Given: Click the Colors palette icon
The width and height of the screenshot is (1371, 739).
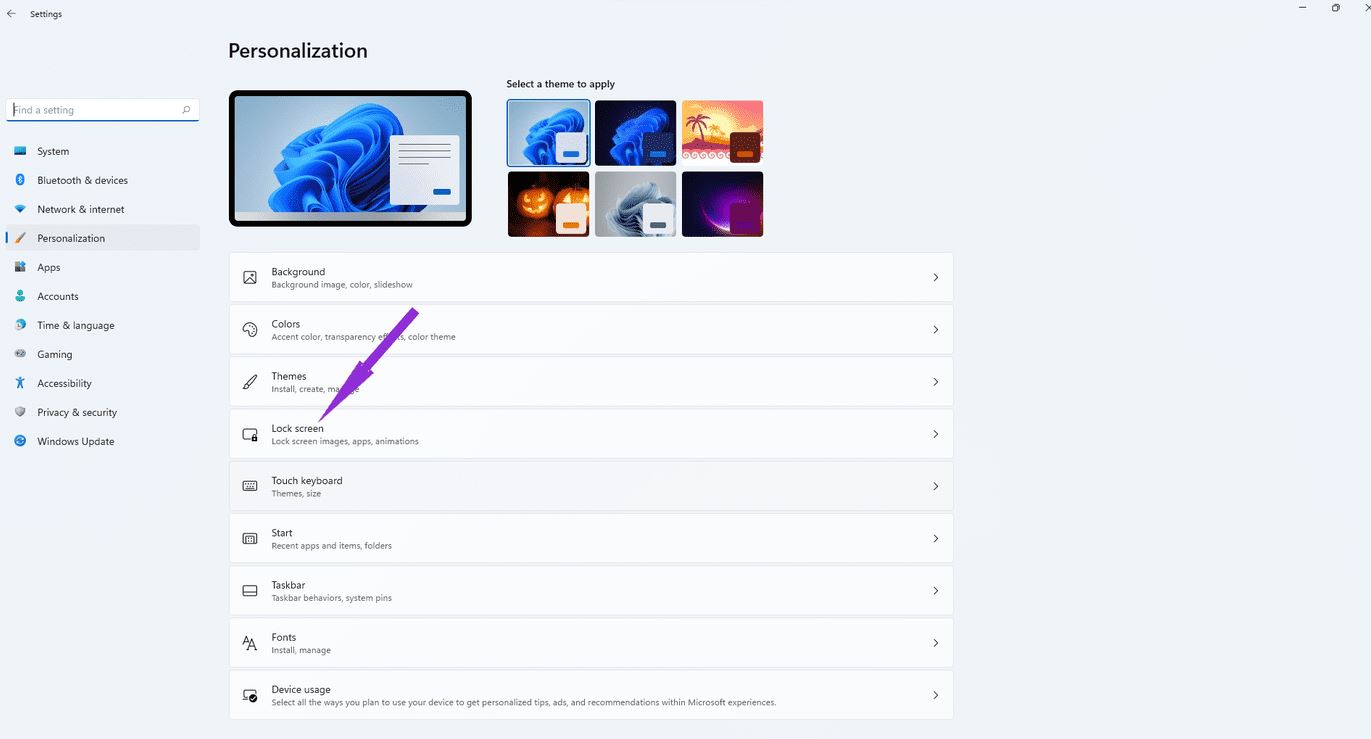Looking at the screenshot, I should 250,330.
